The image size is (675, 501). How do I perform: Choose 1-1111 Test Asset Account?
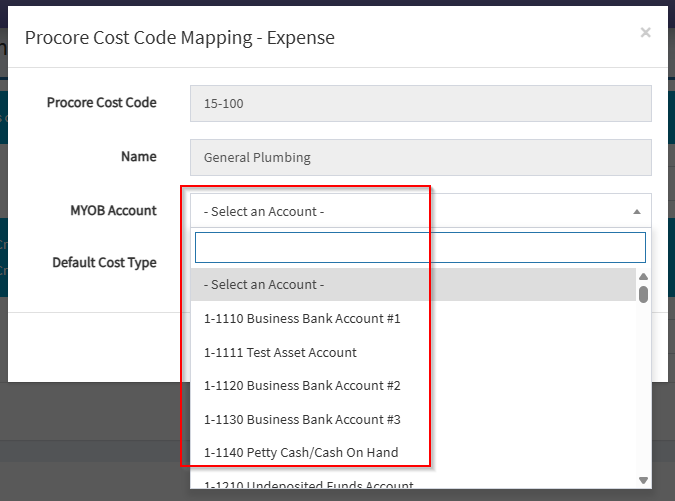[413, 353]
